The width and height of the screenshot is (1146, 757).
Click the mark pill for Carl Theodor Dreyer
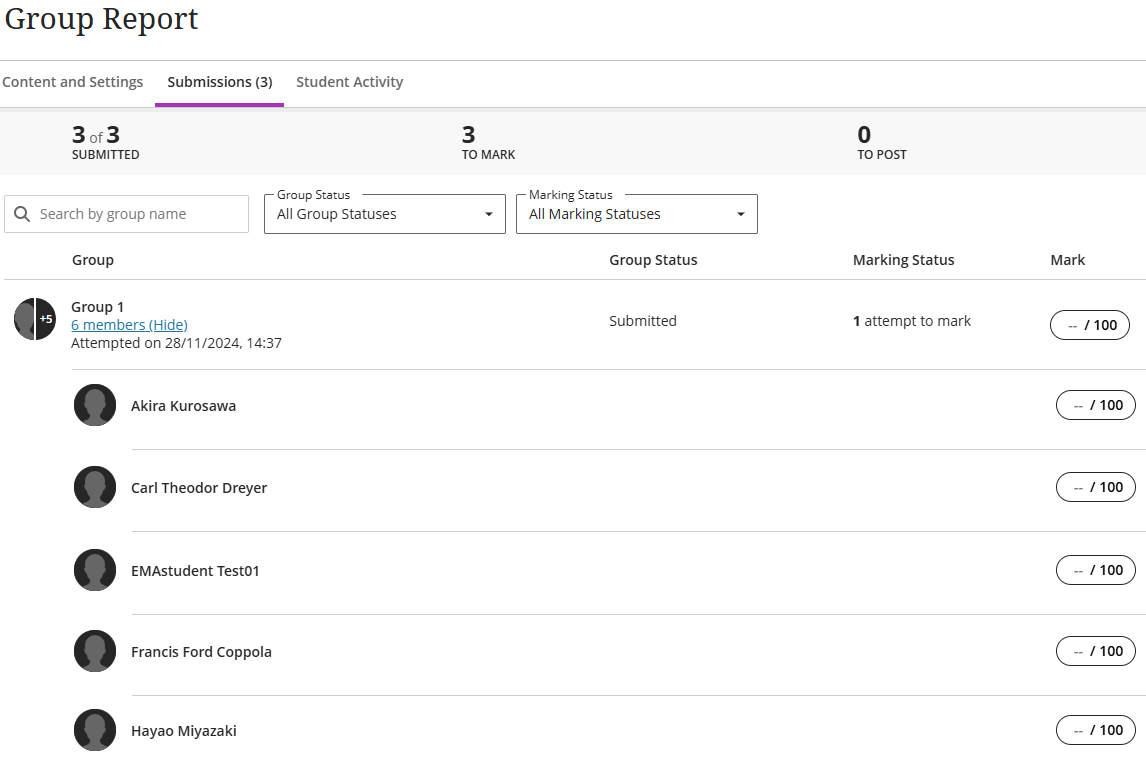1095,487
